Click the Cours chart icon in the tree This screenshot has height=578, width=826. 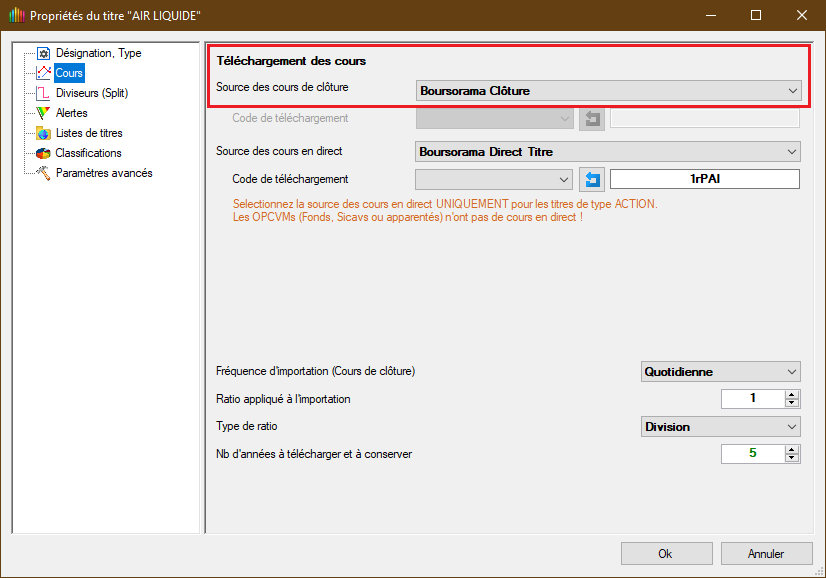(43, 73)
